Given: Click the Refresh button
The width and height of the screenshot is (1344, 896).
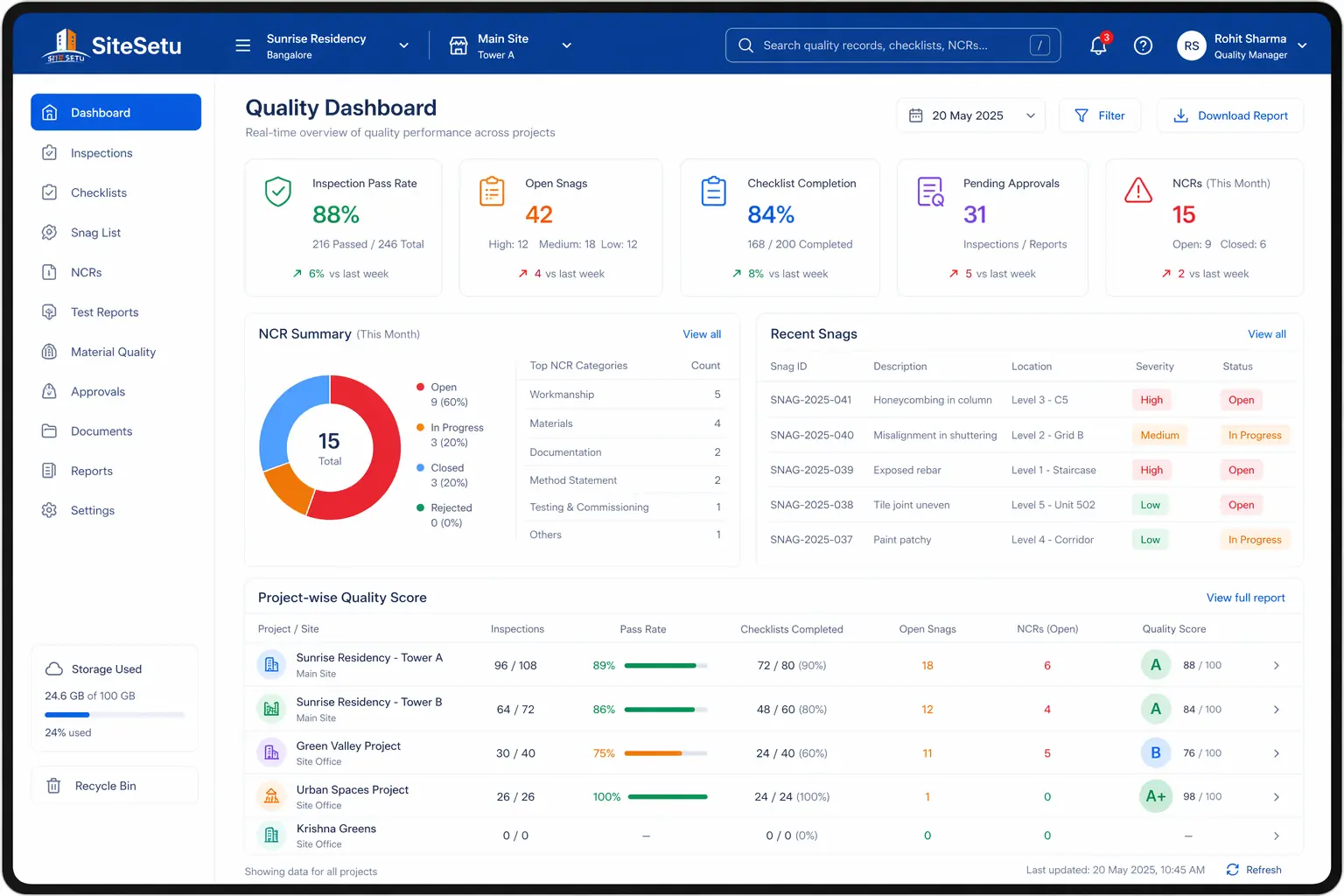Looking at the screenshot, I should click(1254, 870).
